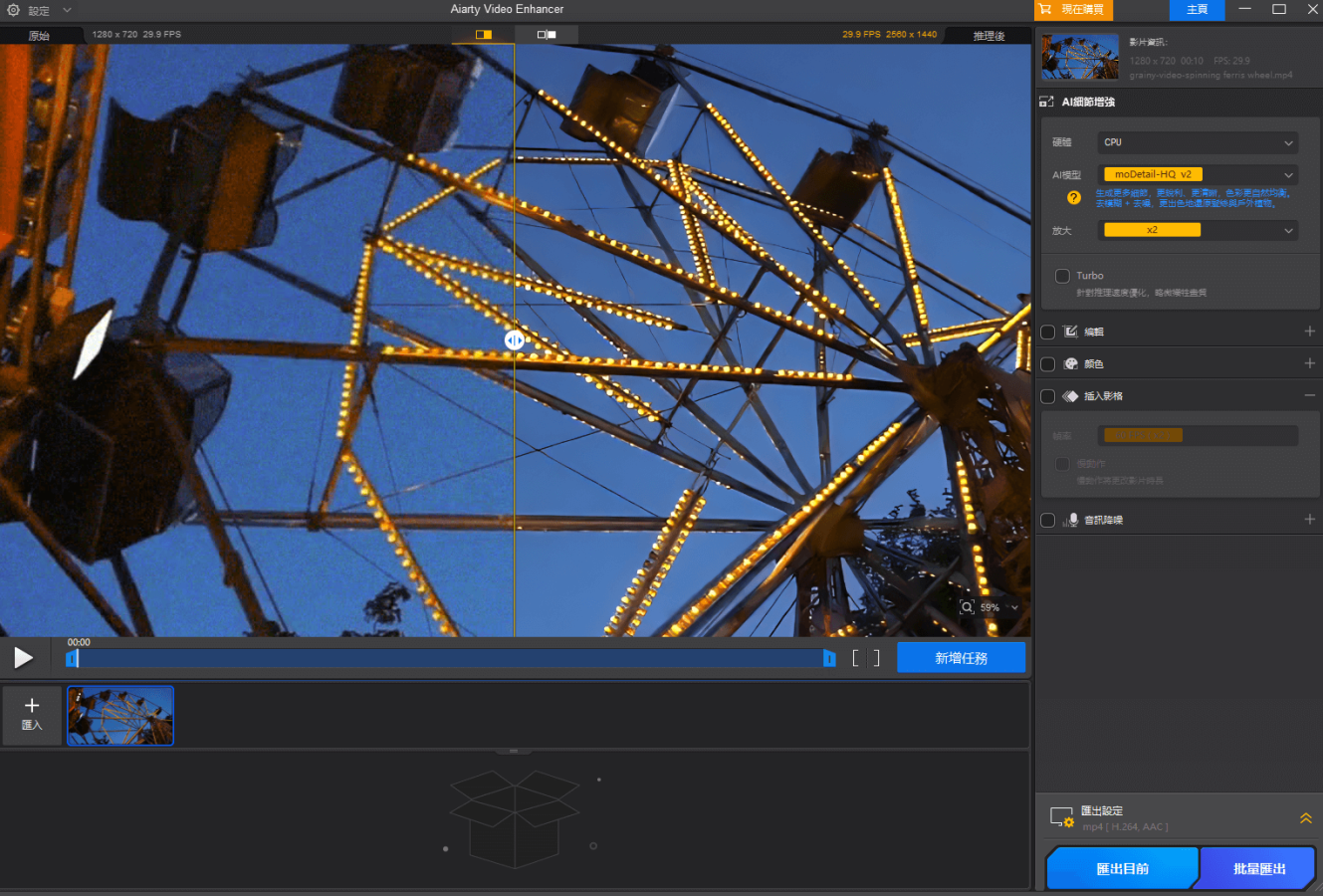Expand the 匯出設定 panel with chevron
Screen dimensions: 1323x896
(x=1305, y=818)
